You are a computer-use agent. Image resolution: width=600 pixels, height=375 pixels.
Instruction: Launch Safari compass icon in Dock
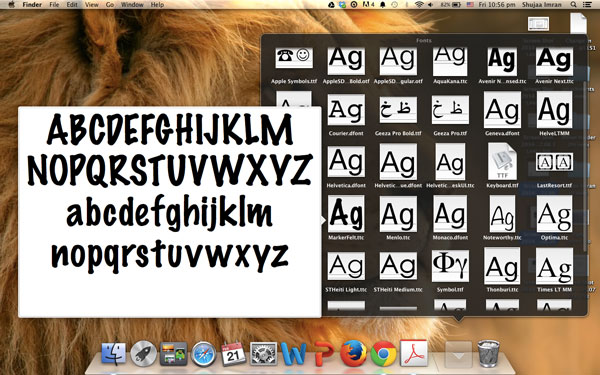(203, 354)
